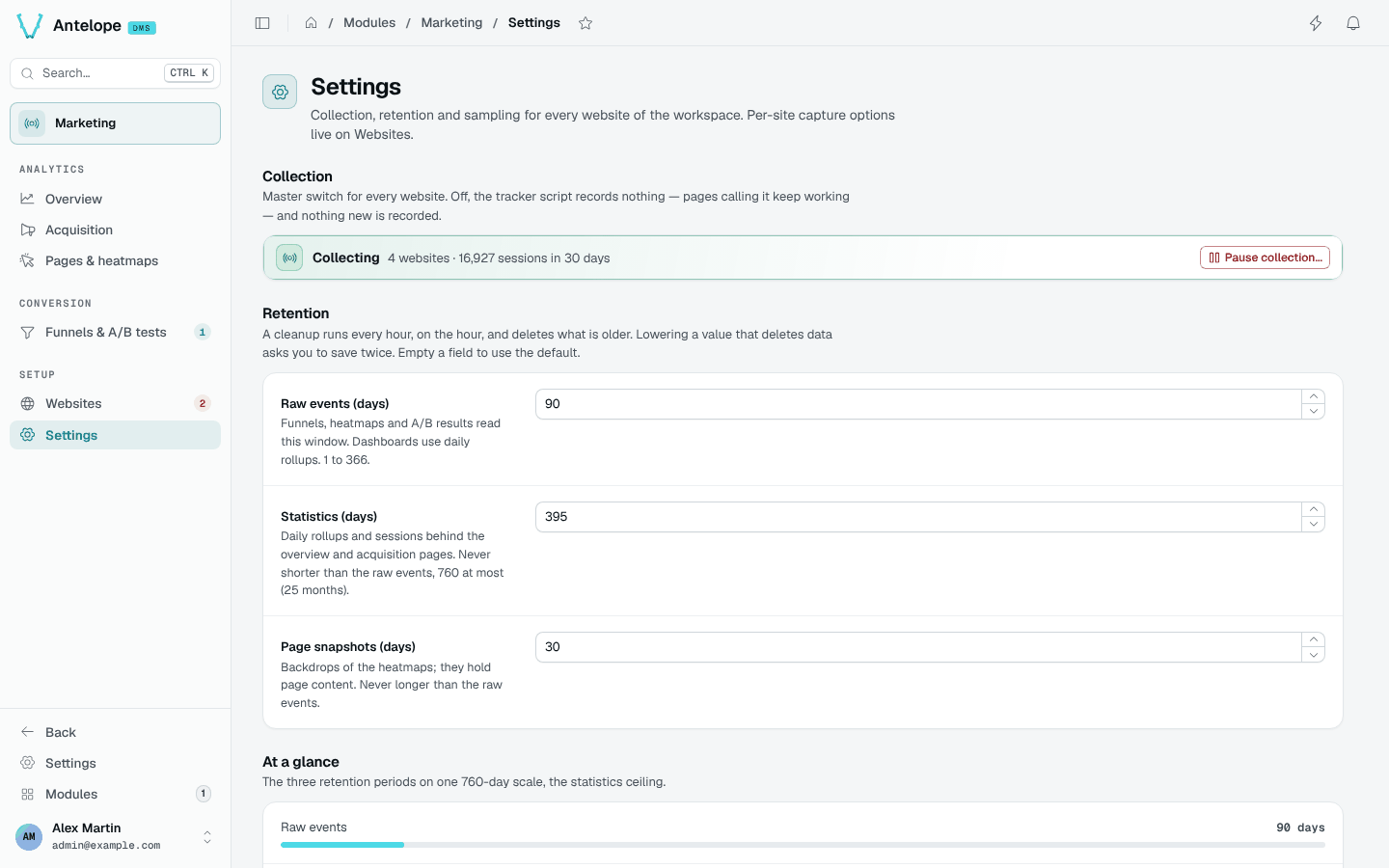Decrease Statistics days with down arrow
This screenshot has width=1389, height=868.
tap(1313, 525)
